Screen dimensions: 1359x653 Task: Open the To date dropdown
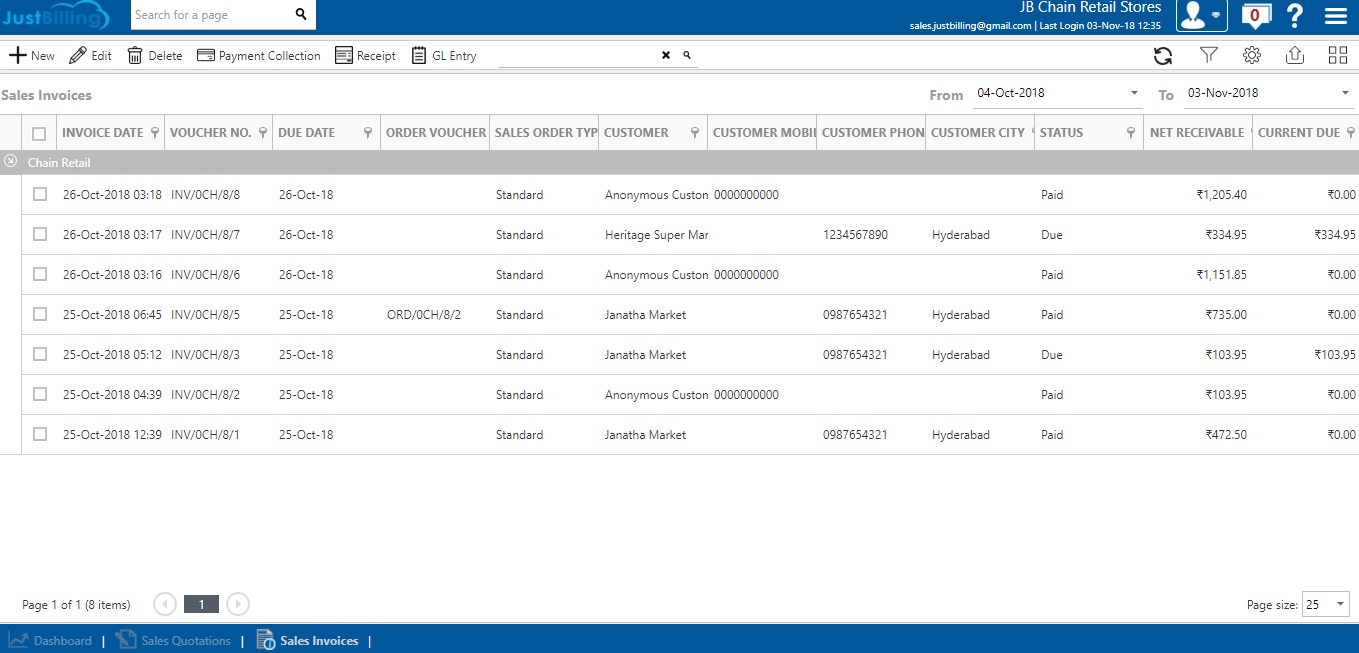tap(1345, 93)
